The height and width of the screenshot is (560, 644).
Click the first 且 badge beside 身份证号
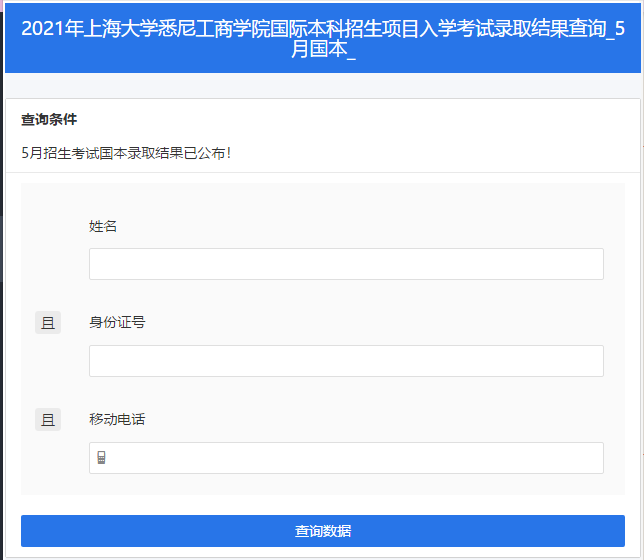point(48,322)
